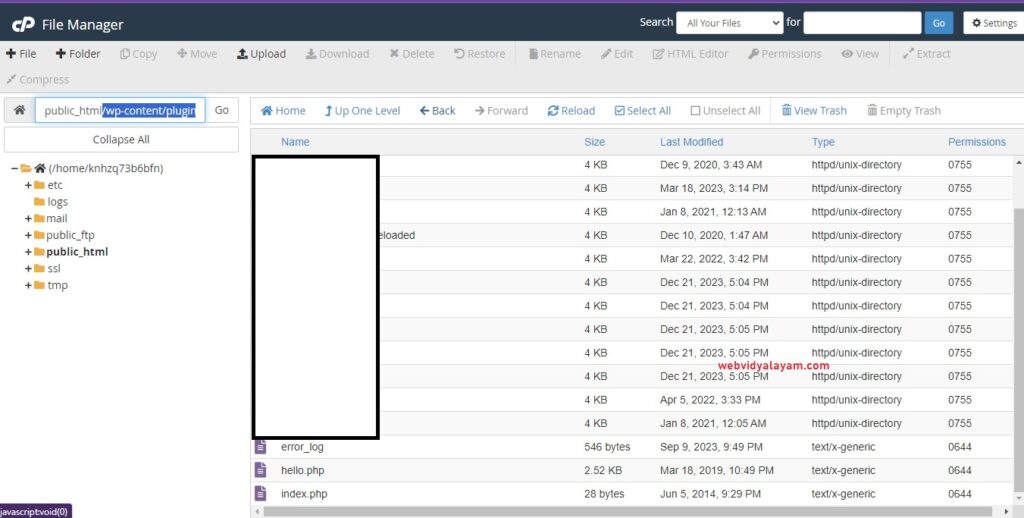Sort files by Name column header

pos(295,142)
